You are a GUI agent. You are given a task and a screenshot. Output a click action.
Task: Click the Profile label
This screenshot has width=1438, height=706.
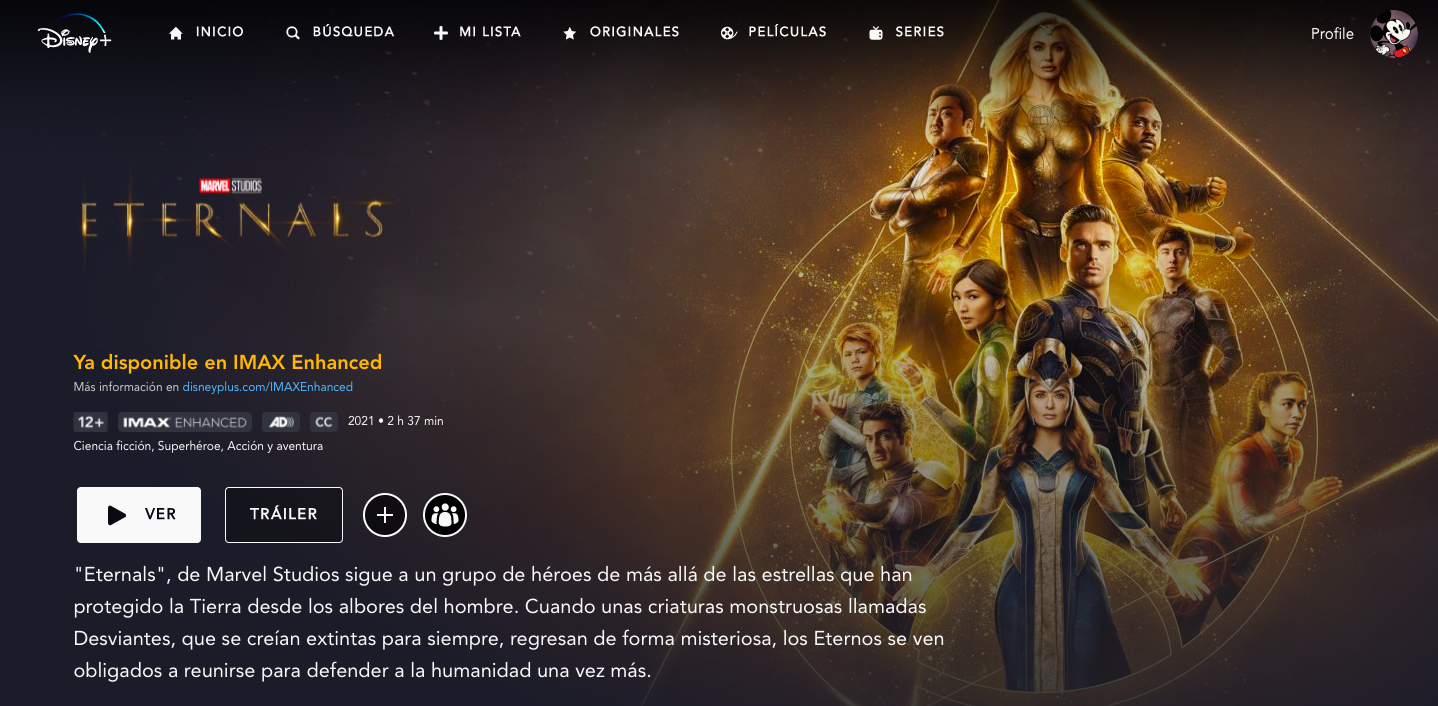click(x=1332, y=34)
